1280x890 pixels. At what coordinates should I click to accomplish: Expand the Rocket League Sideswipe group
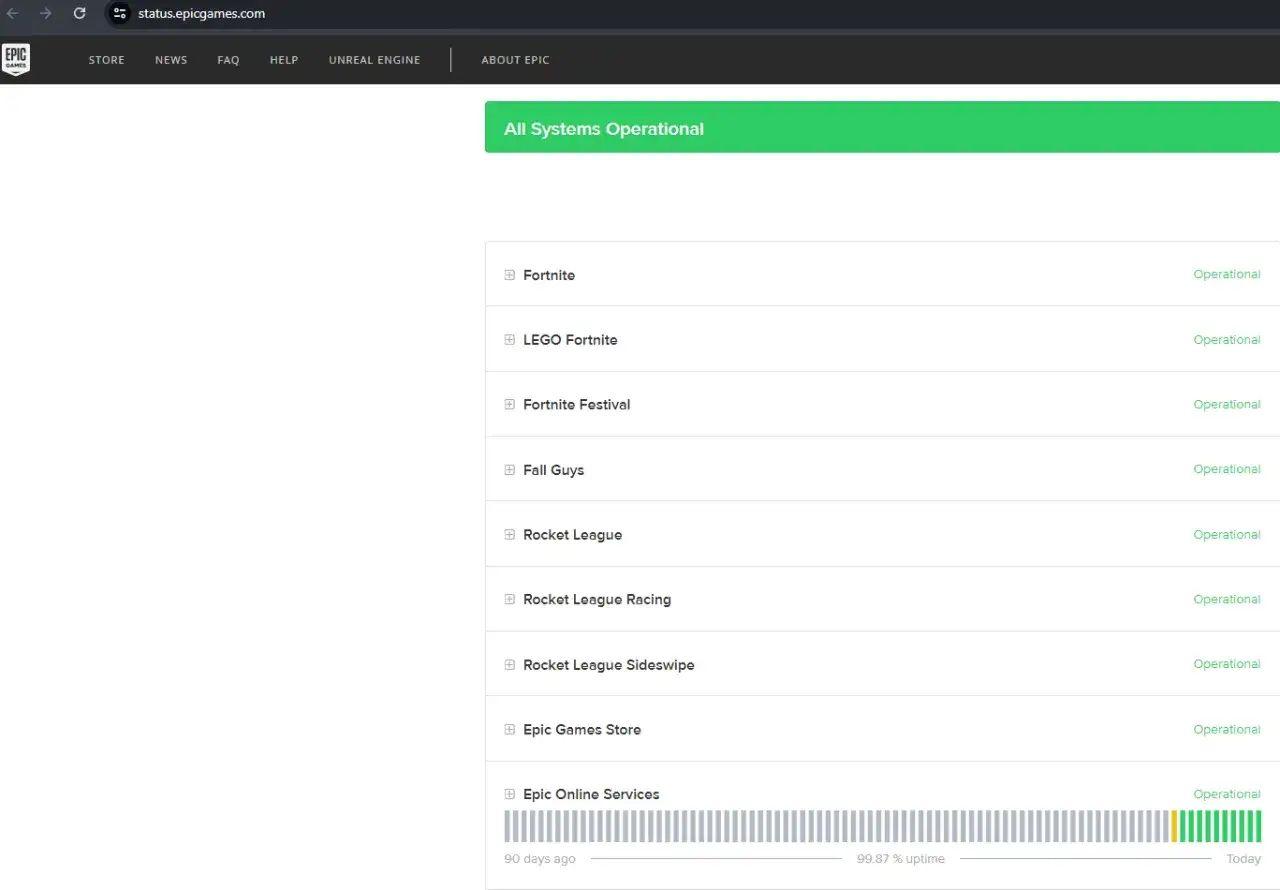509,665
